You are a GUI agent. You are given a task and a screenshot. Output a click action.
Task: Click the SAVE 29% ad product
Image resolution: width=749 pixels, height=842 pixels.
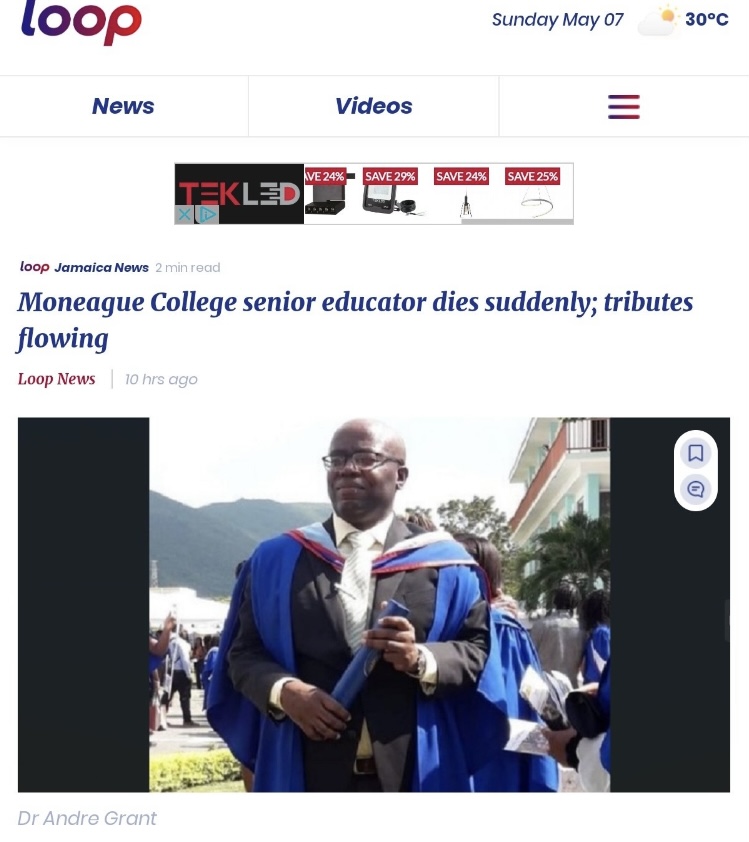pyautogui.click(x=390, y=193)
